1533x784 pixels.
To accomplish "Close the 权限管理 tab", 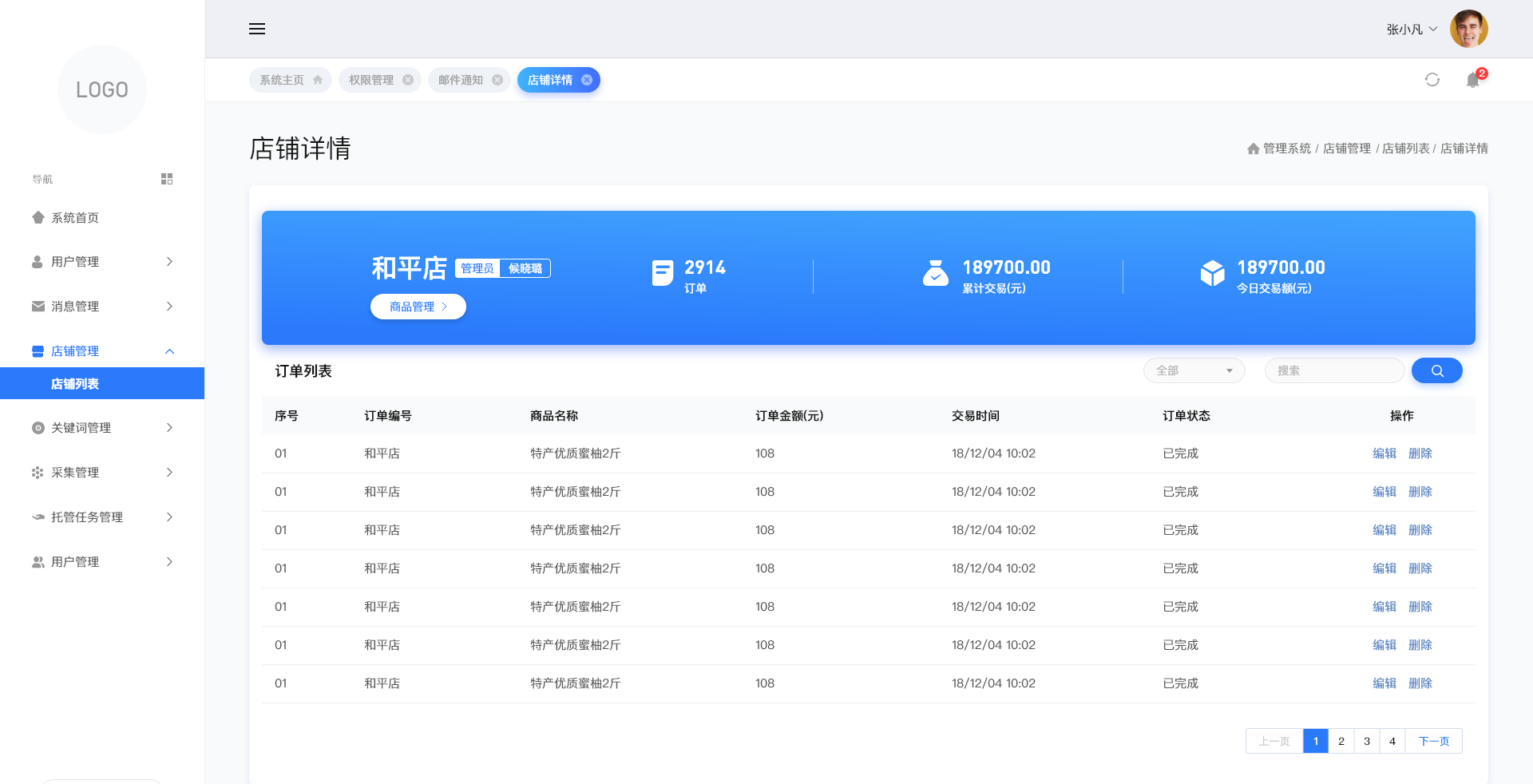I will (408, 80).
